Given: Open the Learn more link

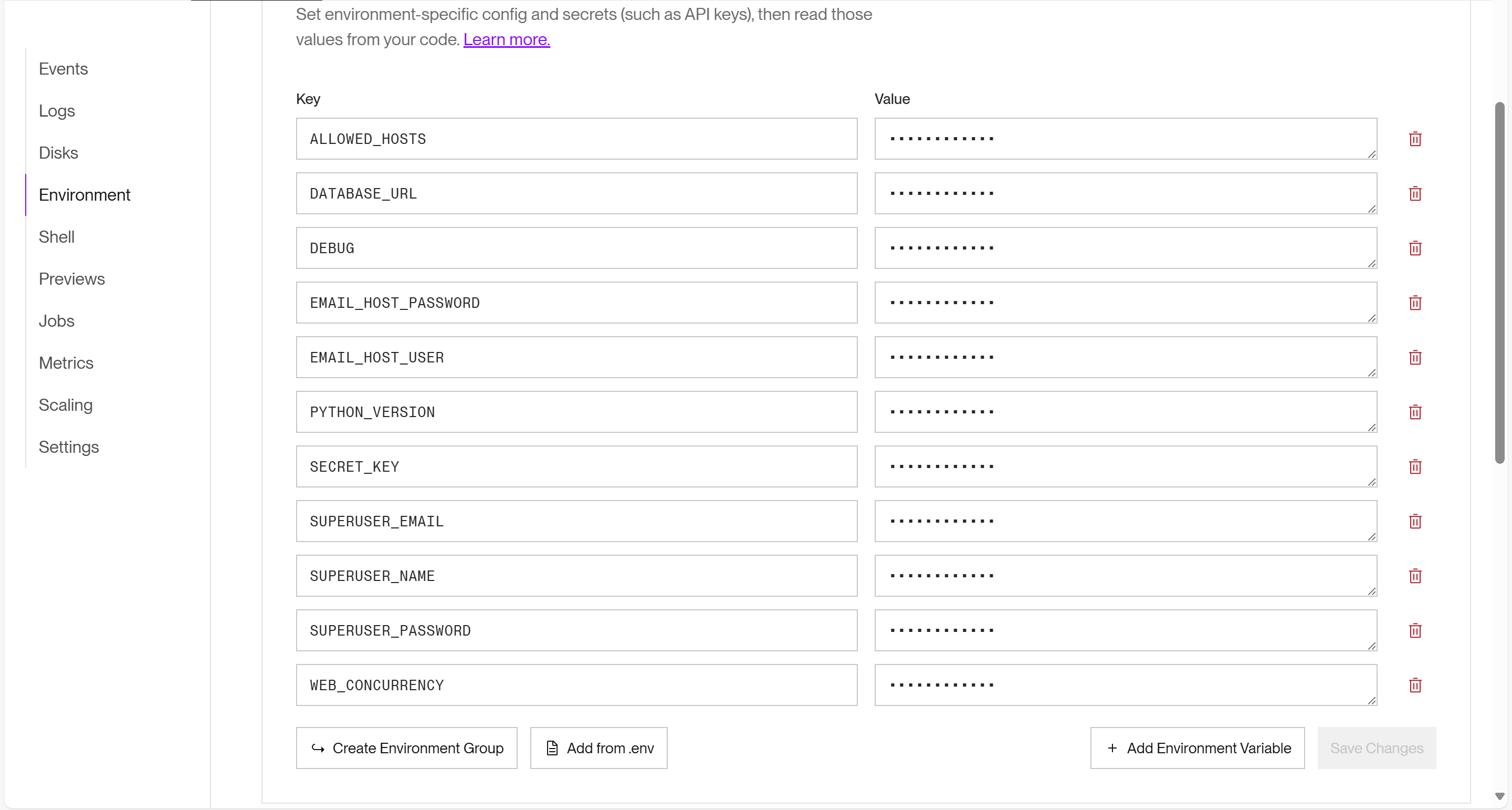Looking at the screenshot, I should pos(506,39).
